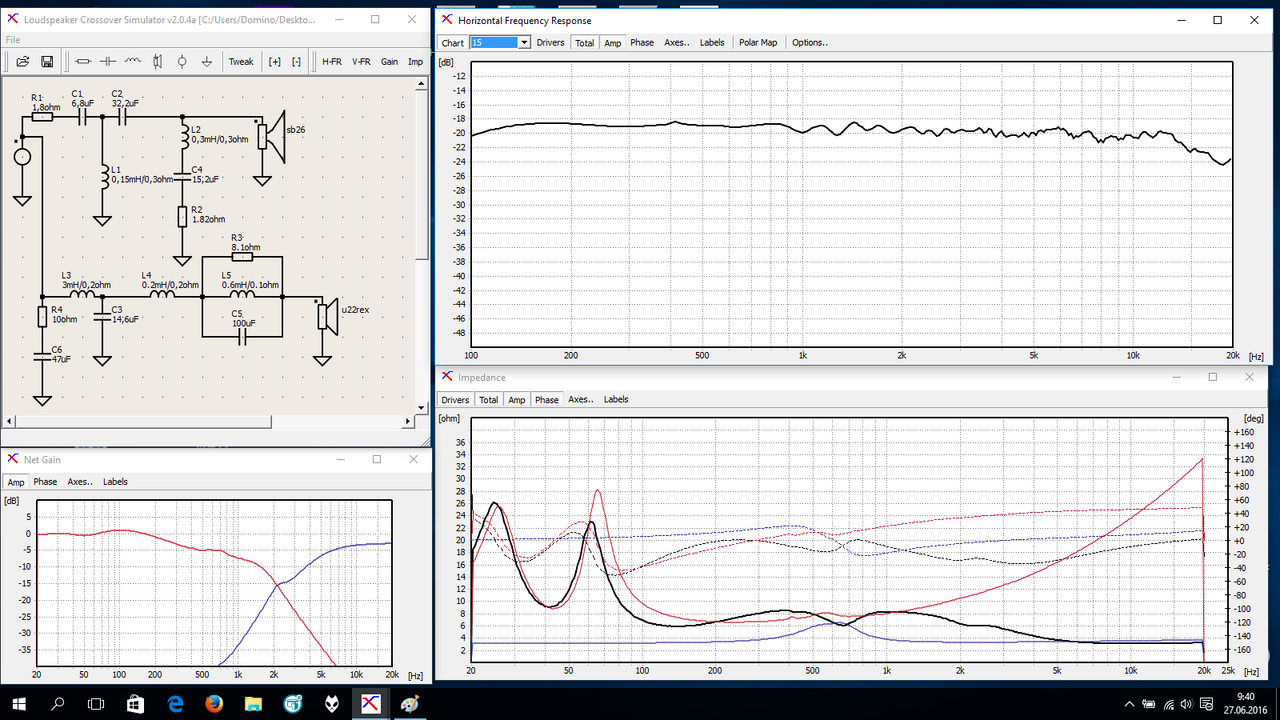Click the [+] zoom in button

point(275,61)
